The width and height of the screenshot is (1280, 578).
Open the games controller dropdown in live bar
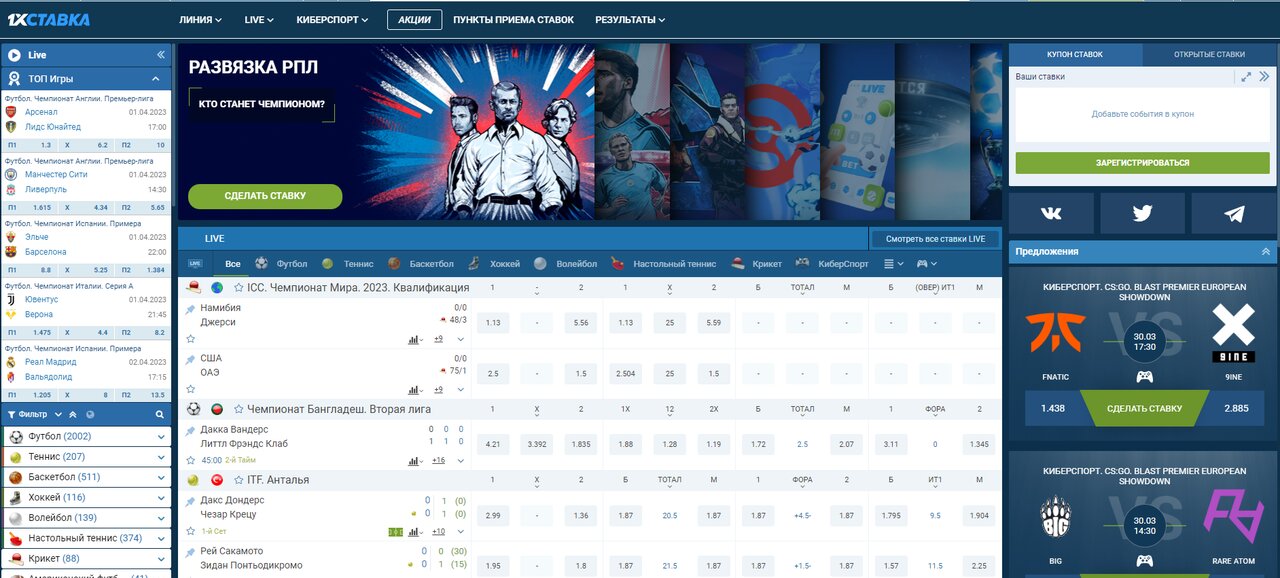[927, 264]
